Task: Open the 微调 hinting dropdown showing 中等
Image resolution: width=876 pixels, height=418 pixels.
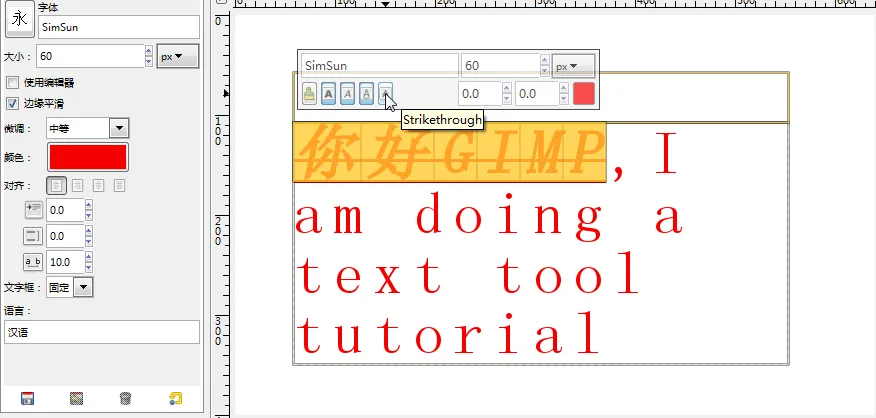Action: [x=87, y=128]
